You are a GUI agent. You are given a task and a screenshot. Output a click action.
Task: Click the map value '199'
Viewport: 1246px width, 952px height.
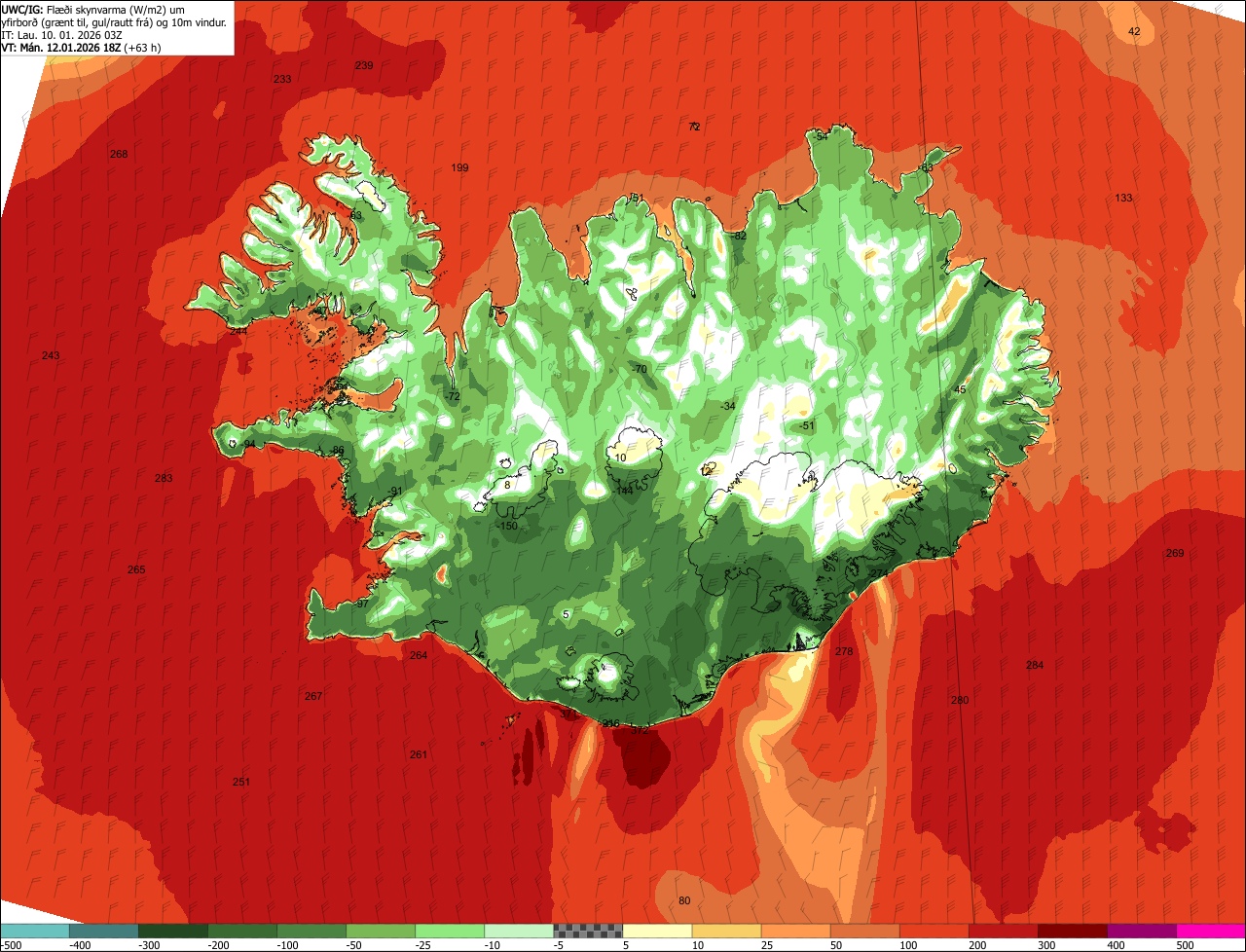(x=459, y=168)
